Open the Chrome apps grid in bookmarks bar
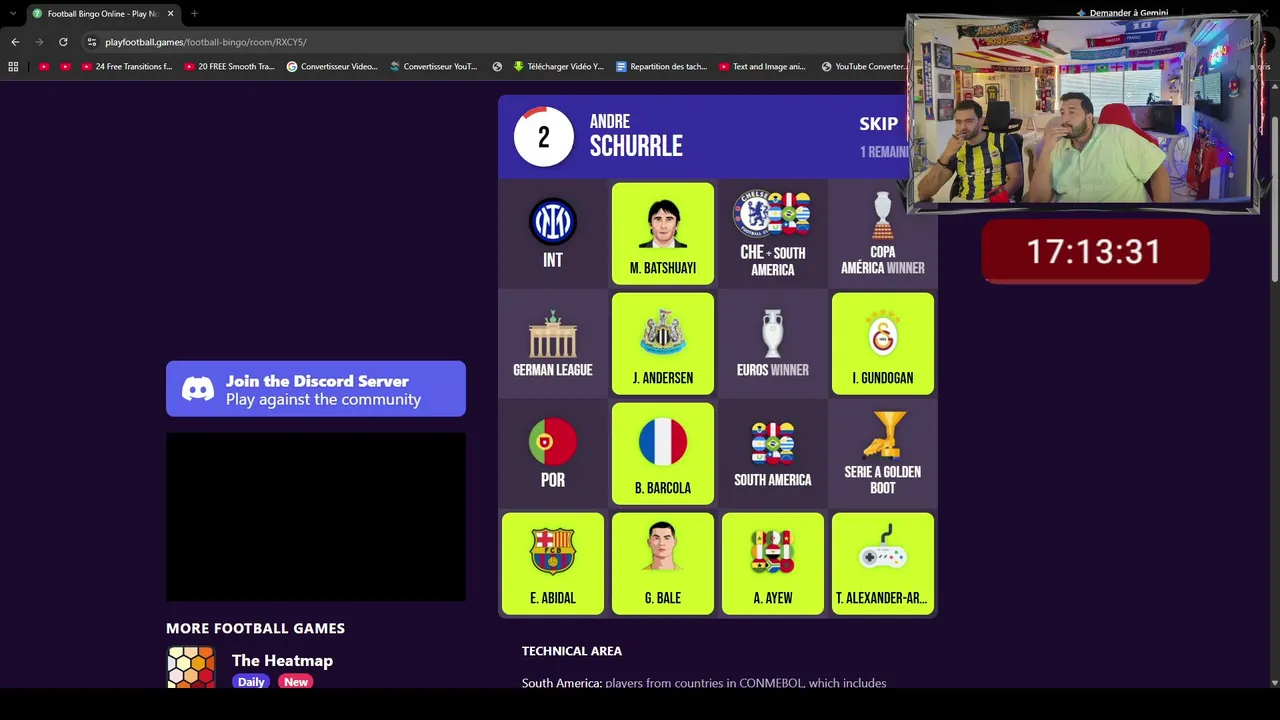The image size is (1280, 720). click(13, 67)
